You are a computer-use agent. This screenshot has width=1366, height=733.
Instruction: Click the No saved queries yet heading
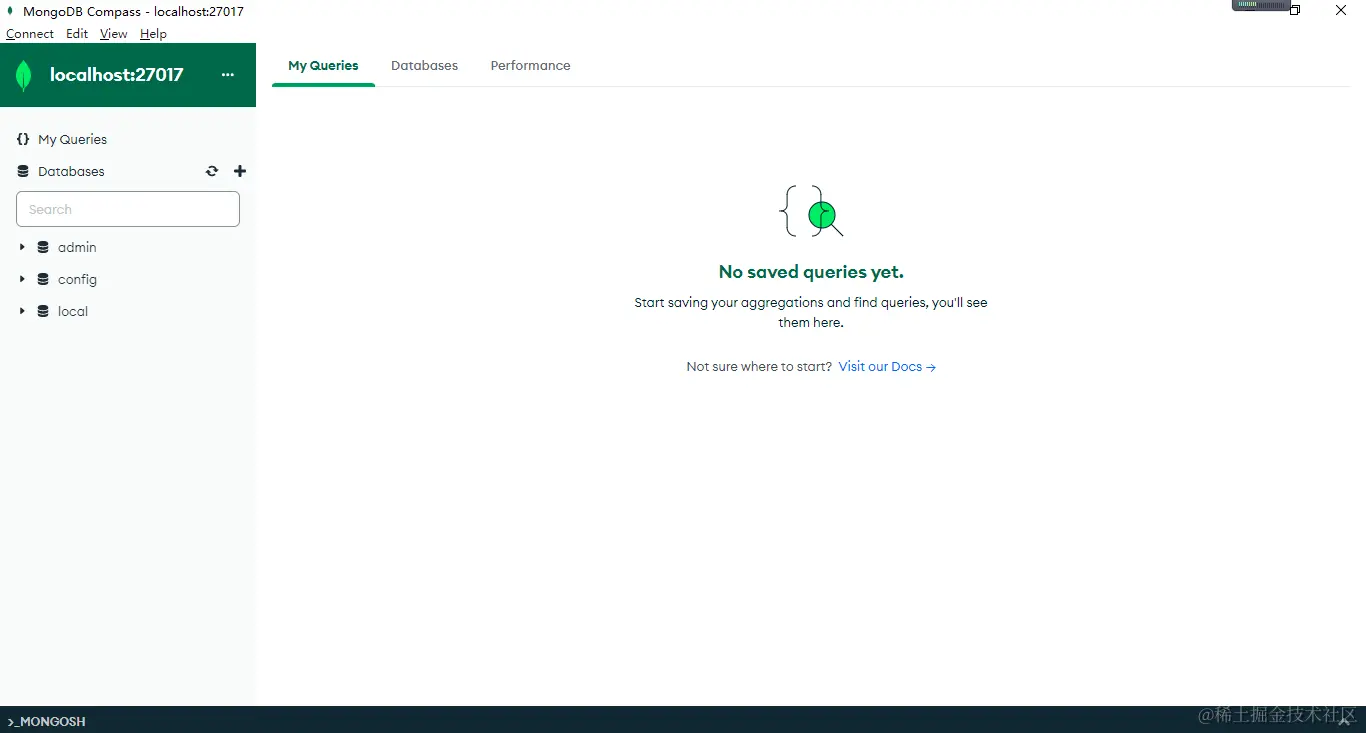point(811,272)
